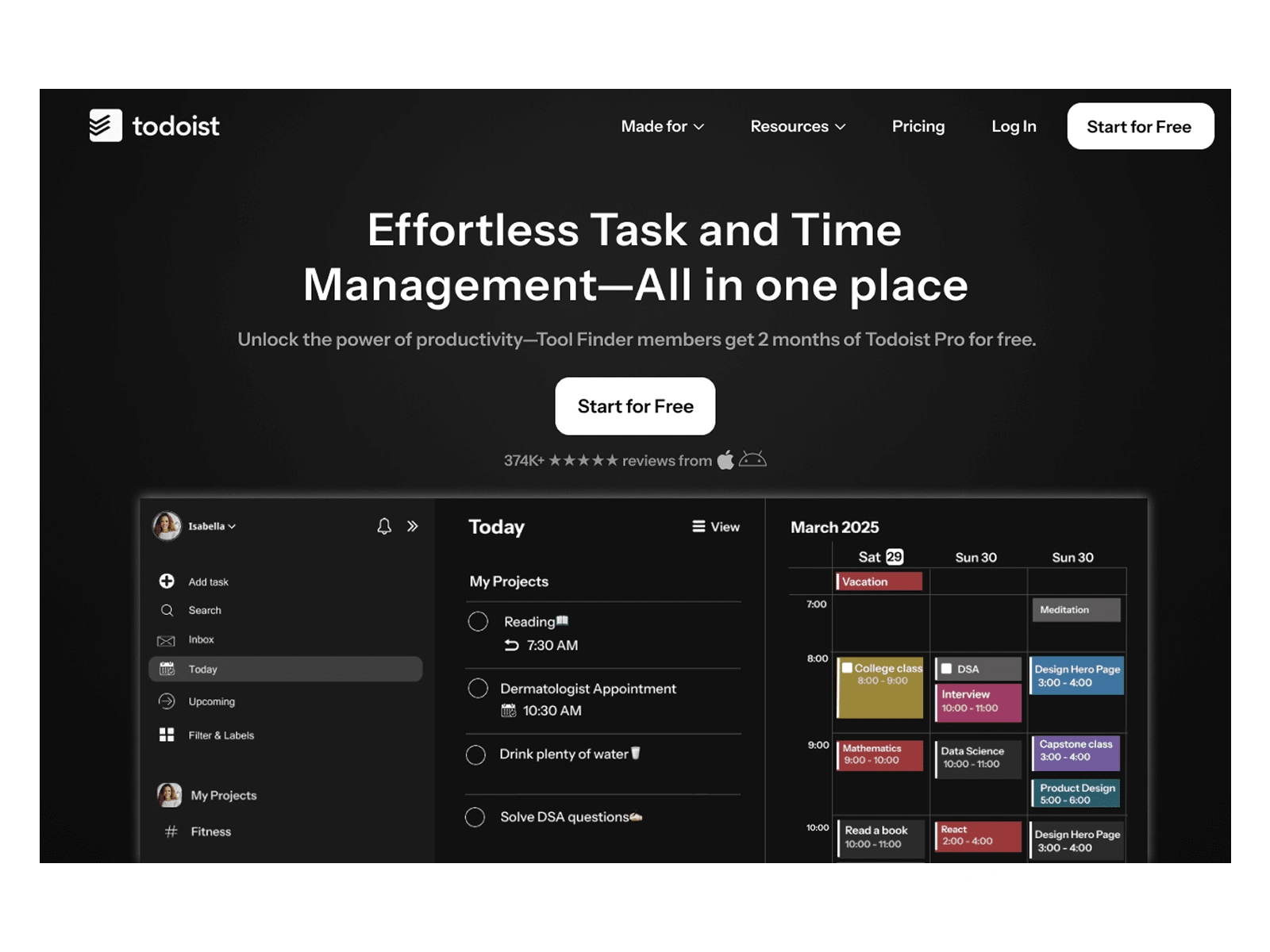Click the Upcoming arrow icon
The image size is (1270, 952).
click(x=167, y=701)
